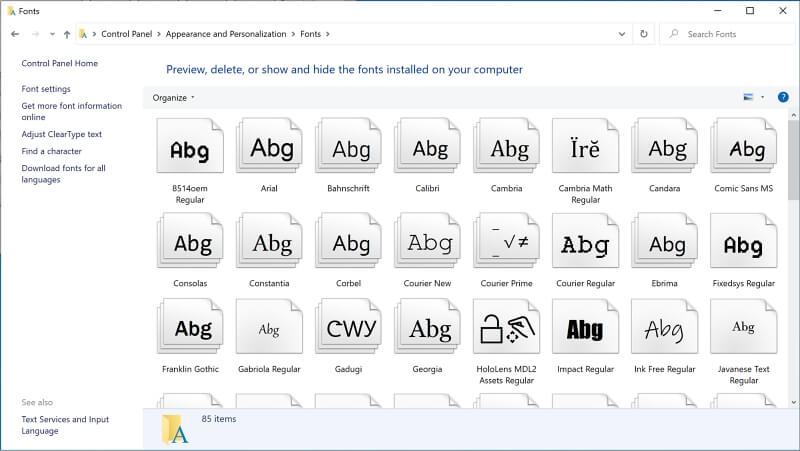Click the change view icon
Viewport: 800px width, 451px height.
[748, 97]
